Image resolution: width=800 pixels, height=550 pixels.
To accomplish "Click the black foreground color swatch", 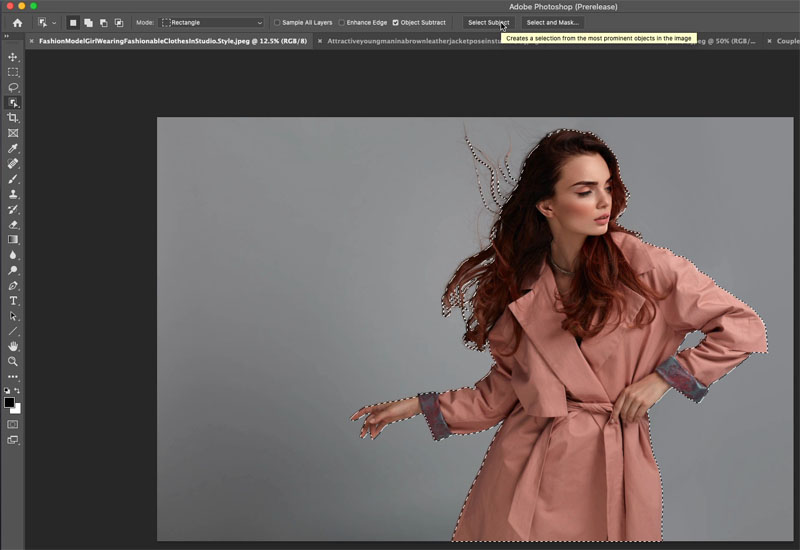I will click(10, 402).
